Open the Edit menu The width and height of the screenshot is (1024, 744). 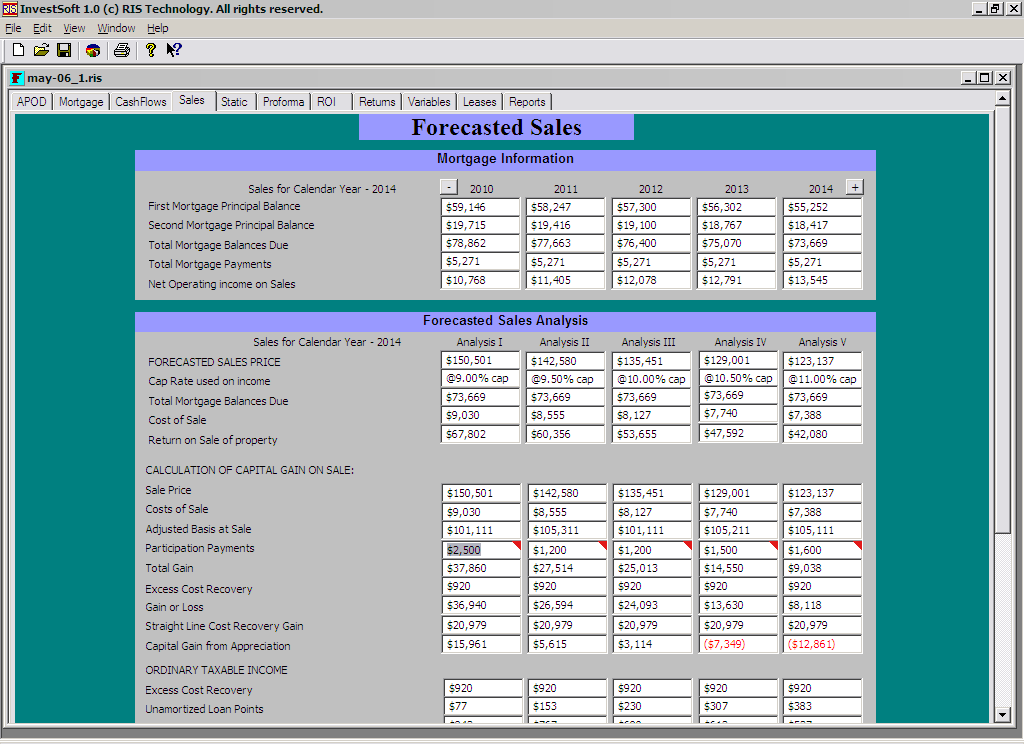click(42, 28)
